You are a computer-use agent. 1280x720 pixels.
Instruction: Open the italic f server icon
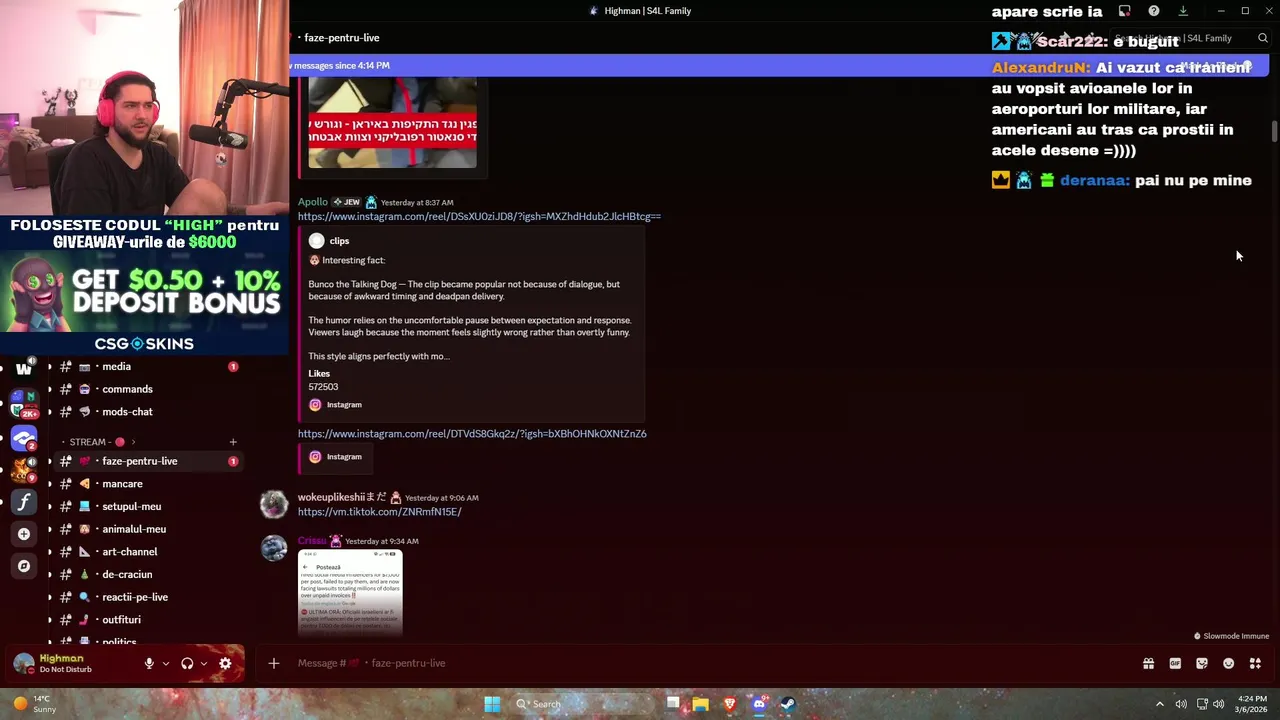[24, 502]
